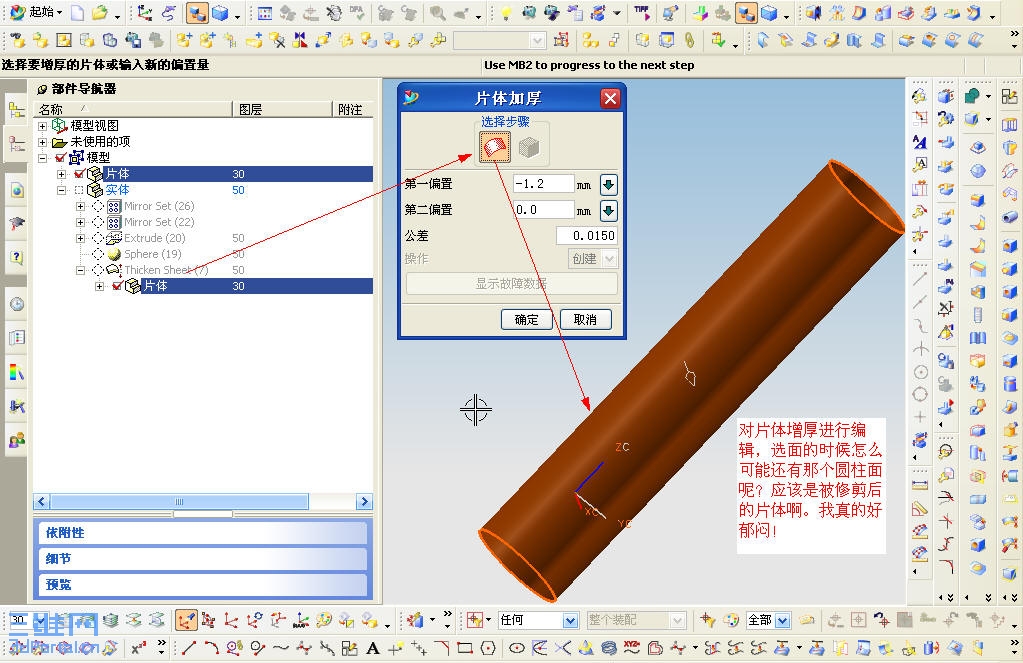Click the 公差 tolerance field

pos(586,236)
